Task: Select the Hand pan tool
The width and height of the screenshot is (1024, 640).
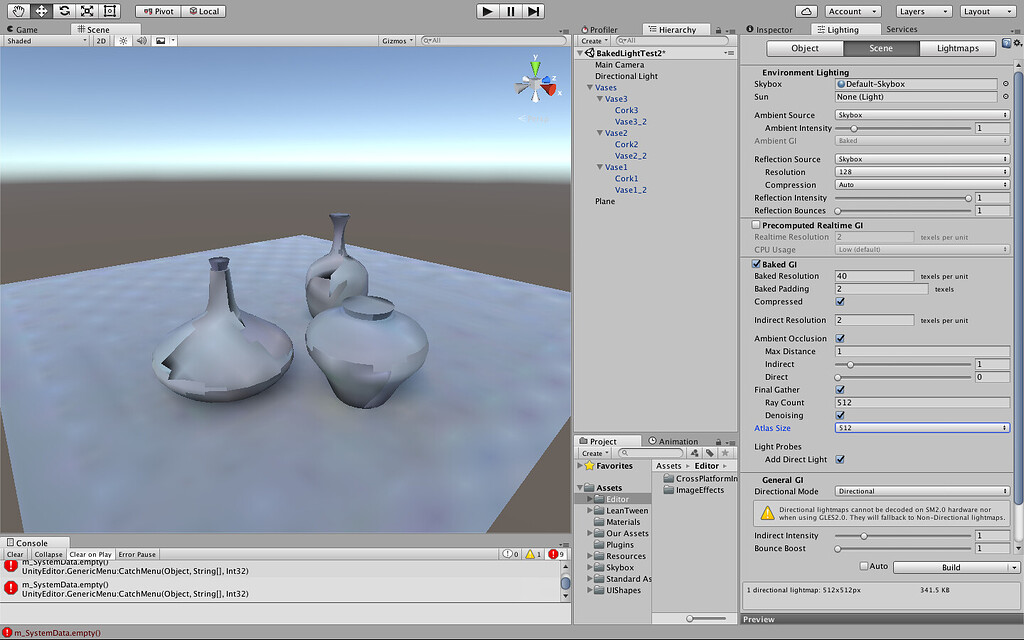Action: click(18, 11)
